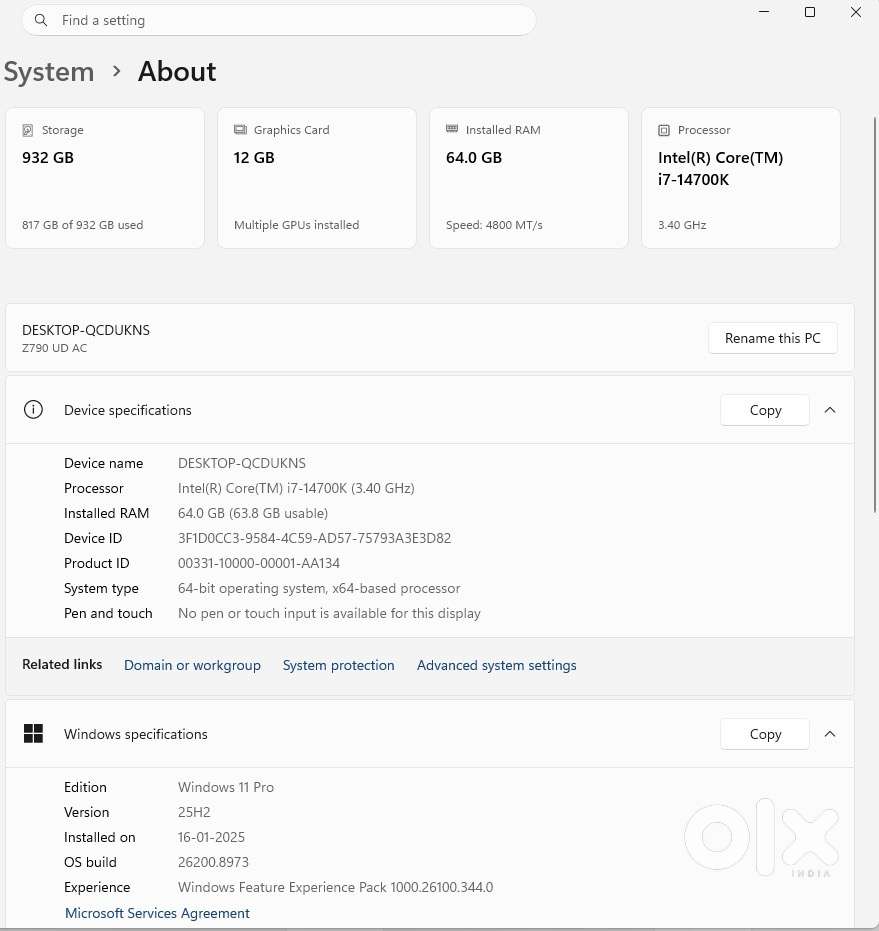Image resolution: width=879 pixels, height=931 pixels.
Task: Click the vertical scrollbar thumb
Action: point(875,315)
